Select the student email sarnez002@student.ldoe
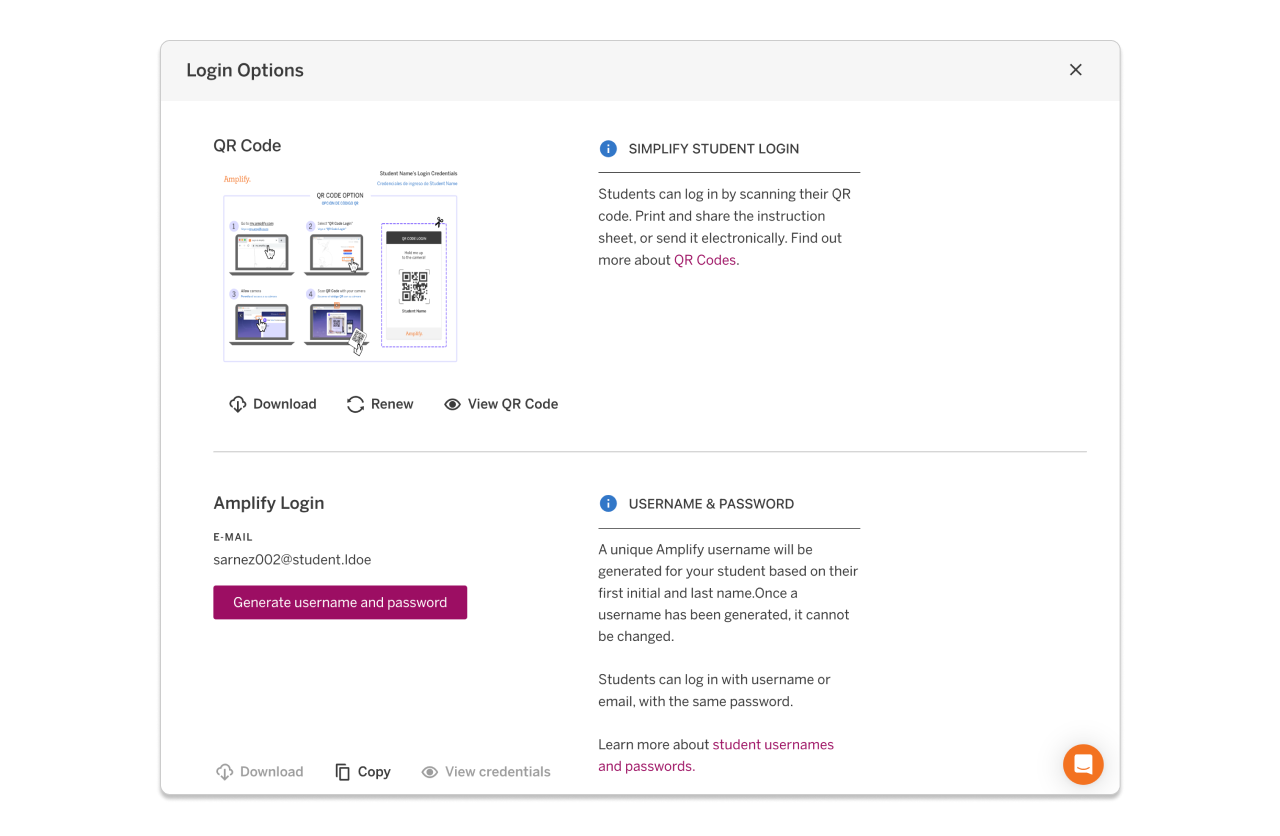 pyautogui.click(x=292, y=559)
